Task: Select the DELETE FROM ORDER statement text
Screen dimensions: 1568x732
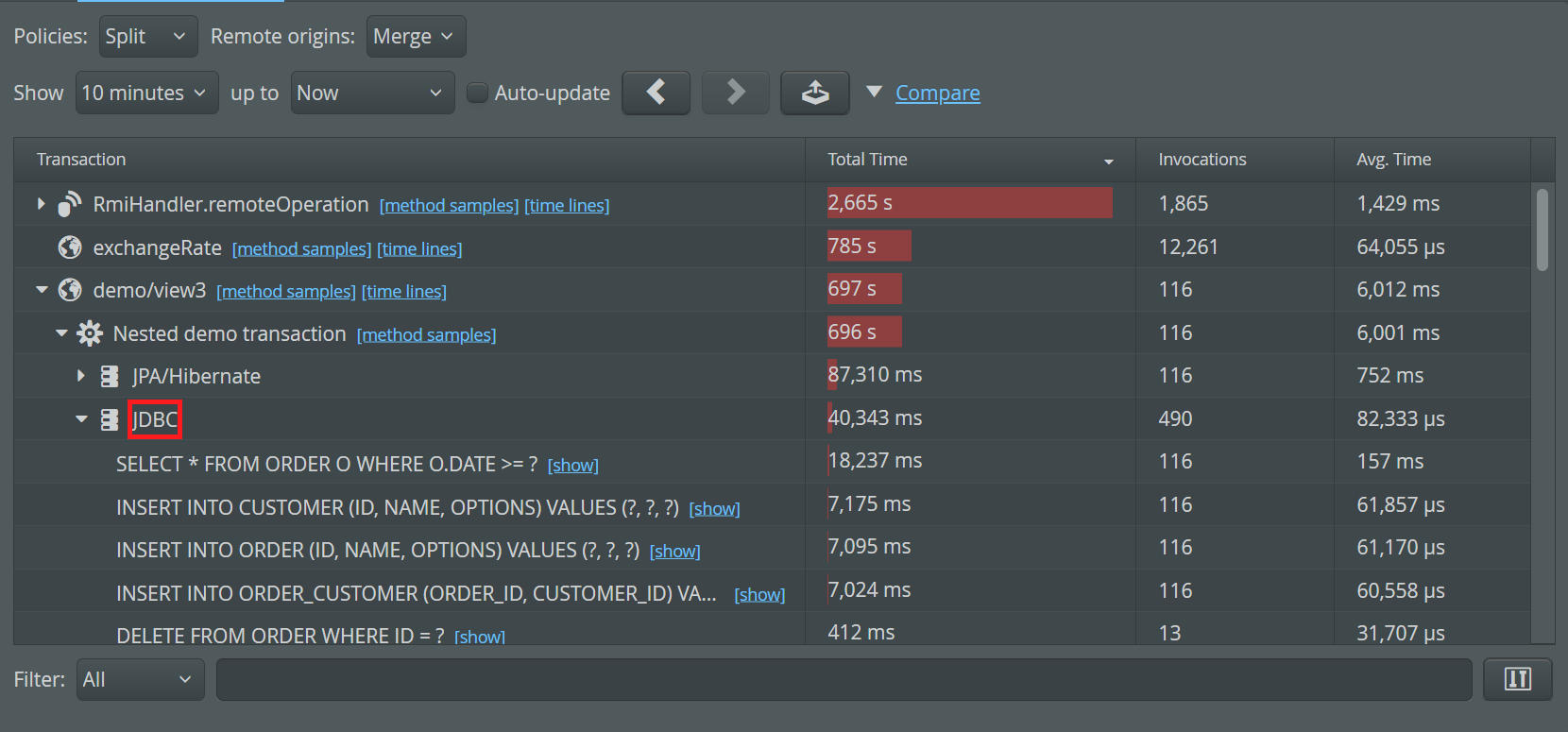Action: [281, 636]
